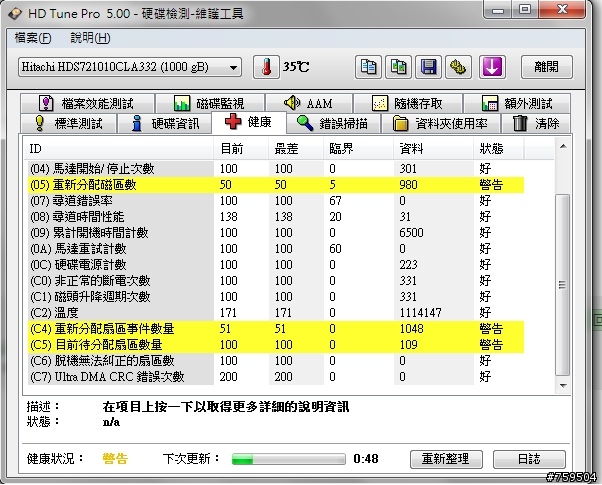Select the (C5) 目前待分配扇區數量 row

[x=275, y=345]
